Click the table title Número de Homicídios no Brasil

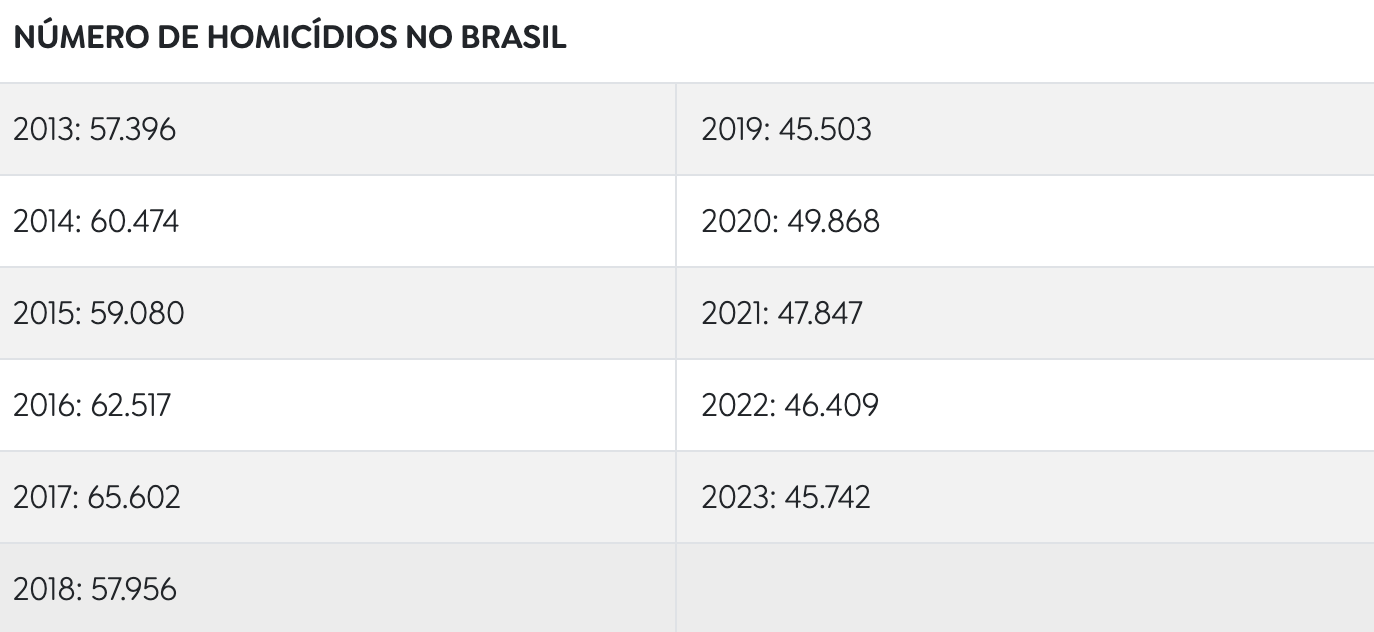tap(291, 37)
